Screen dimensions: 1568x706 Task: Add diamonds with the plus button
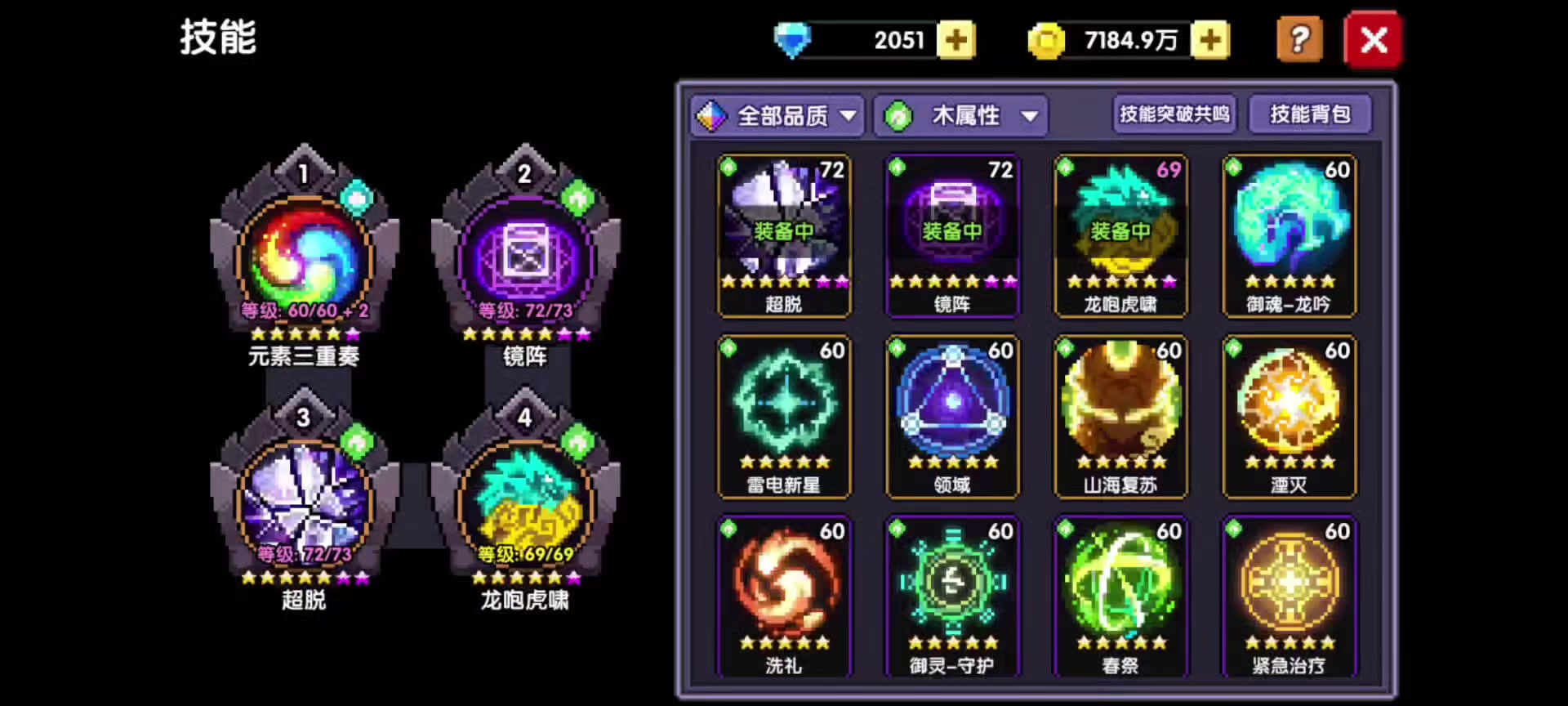pos(955,40)
